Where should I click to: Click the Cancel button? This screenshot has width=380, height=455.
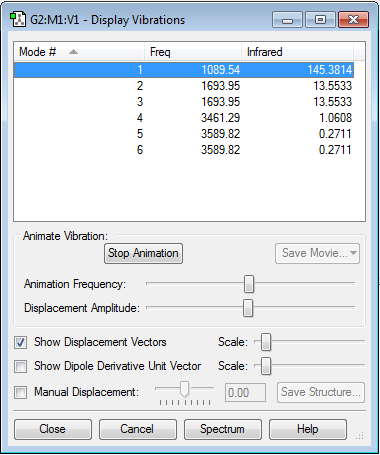[138, 429]
